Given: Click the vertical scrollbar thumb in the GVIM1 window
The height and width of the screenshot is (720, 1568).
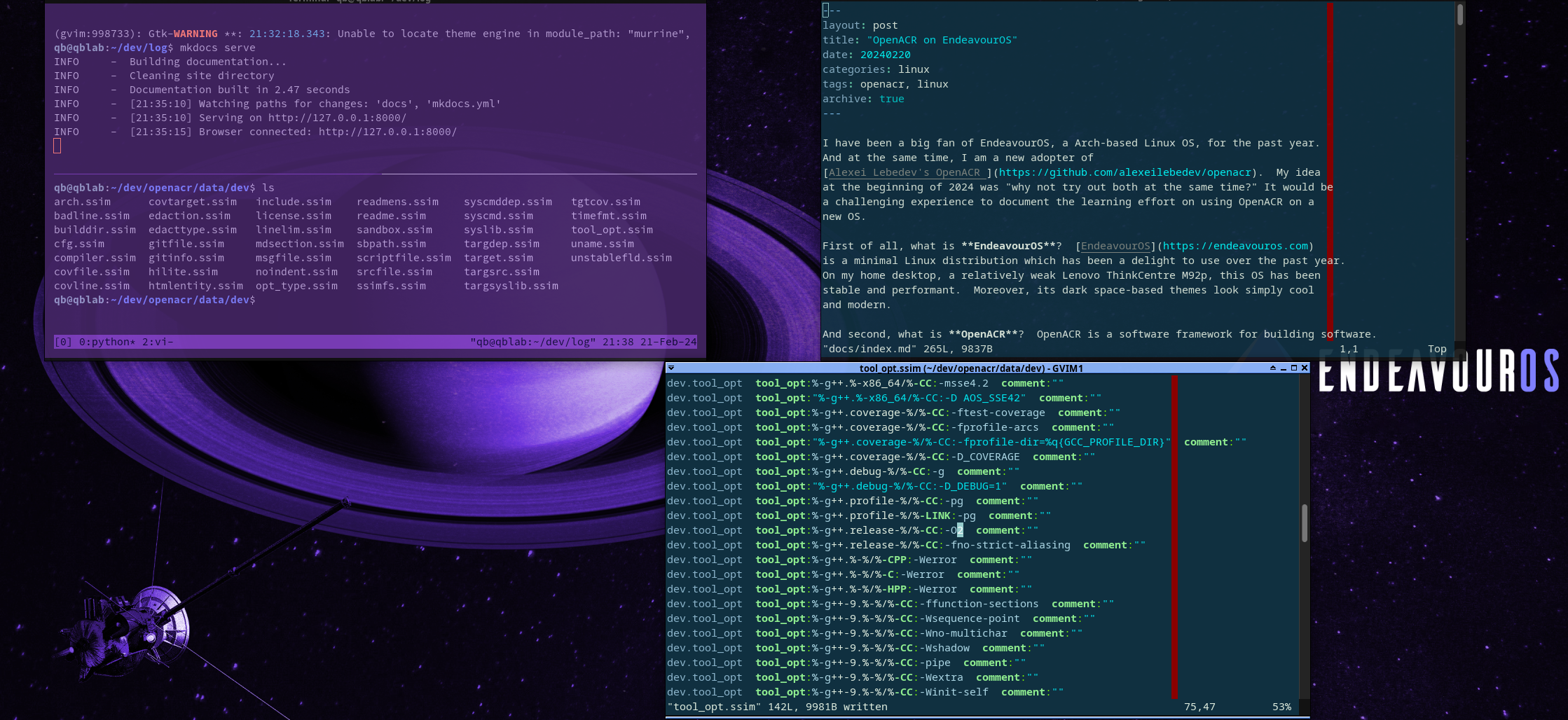Looking at the screenshot, I should pos(1305,522).
